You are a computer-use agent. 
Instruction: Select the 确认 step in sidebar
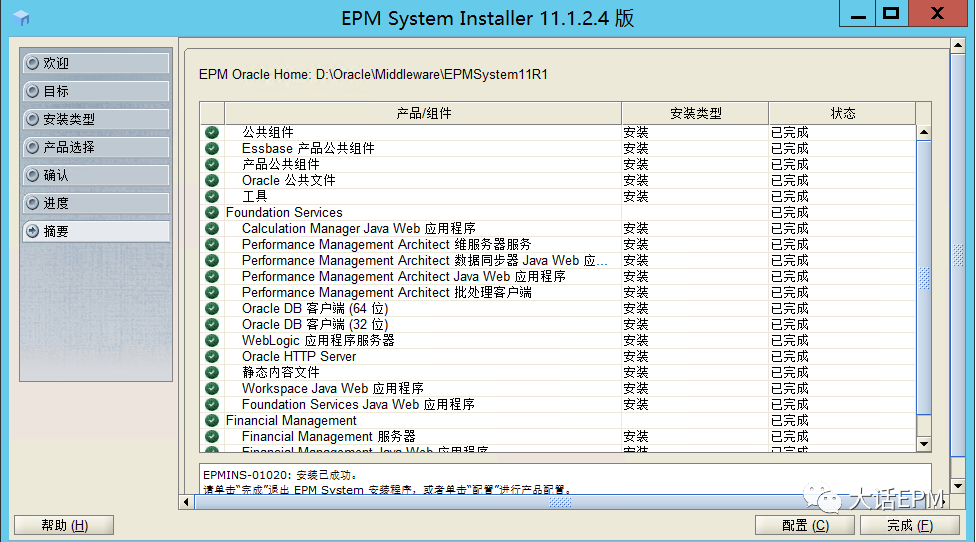coord(96,175)
